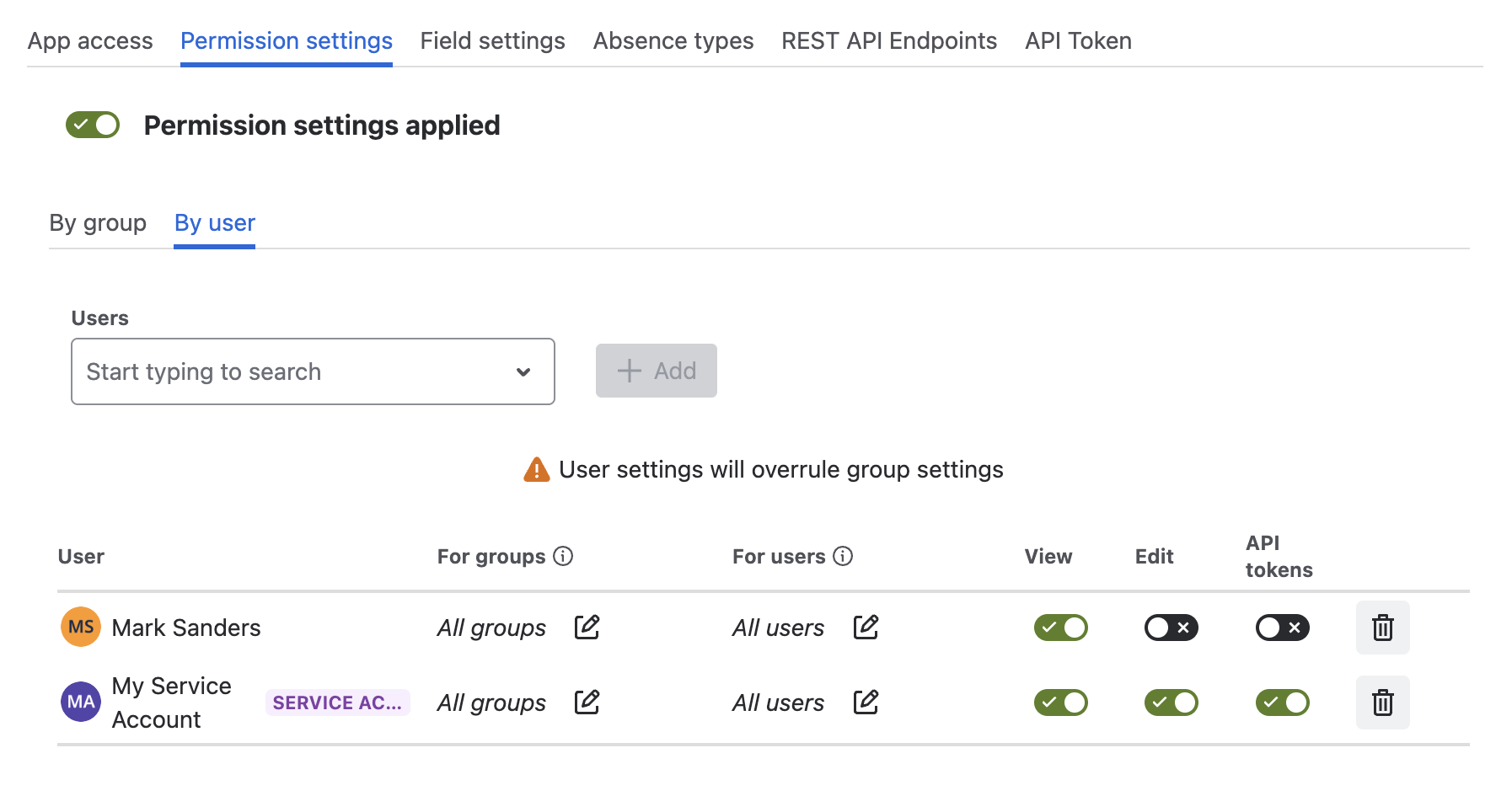
Task: Click the orange warning triangle icon
Action: coord(537,469)
